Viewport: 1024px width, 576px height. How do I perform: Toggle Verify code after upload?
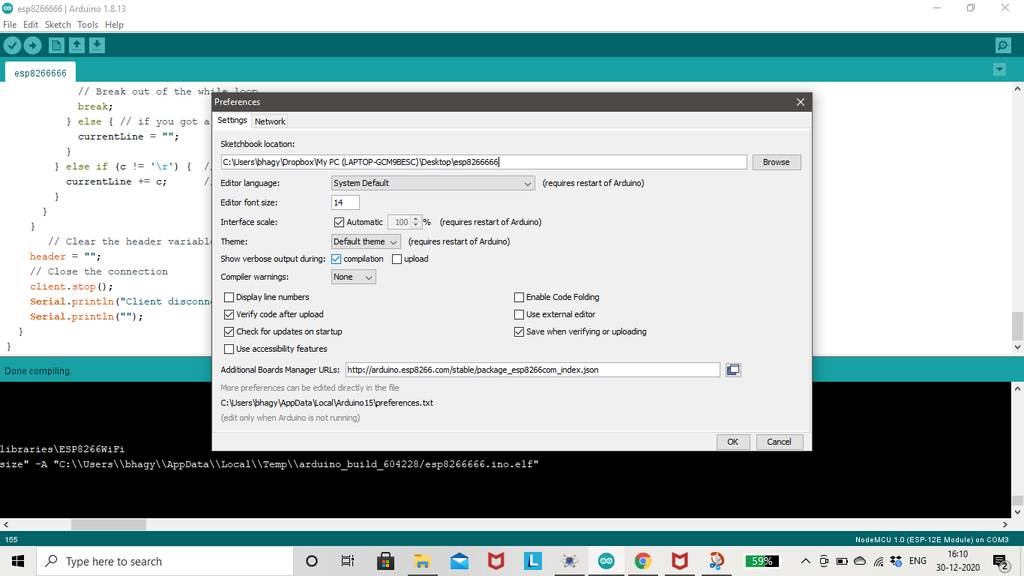(x=229, y=314)
